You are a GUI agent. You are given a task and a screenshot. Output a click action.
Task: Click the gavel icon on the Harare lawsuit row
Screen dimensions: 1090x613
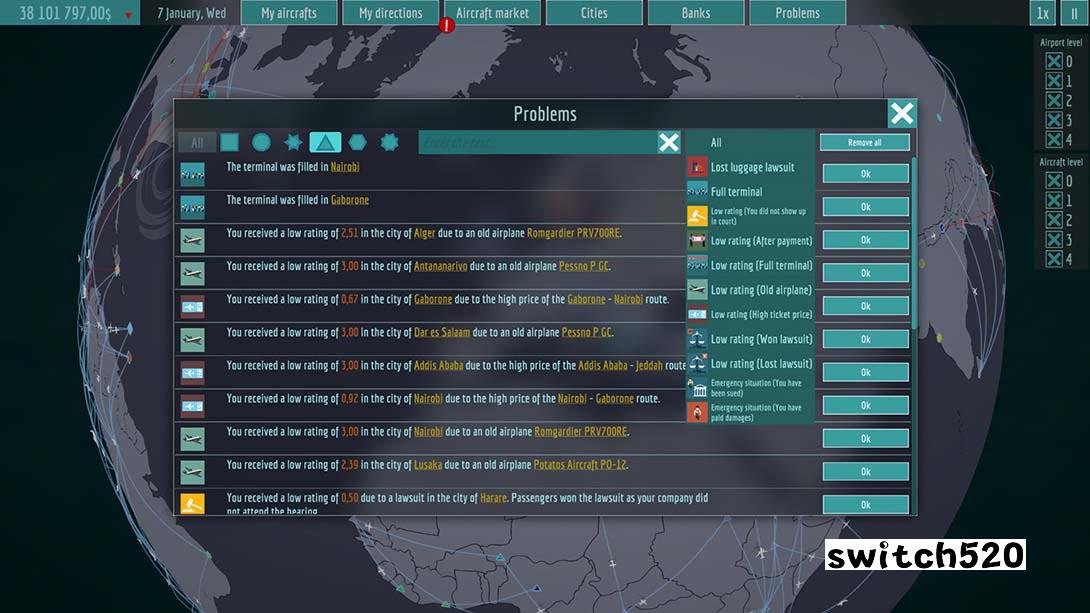tap(193, 504)
